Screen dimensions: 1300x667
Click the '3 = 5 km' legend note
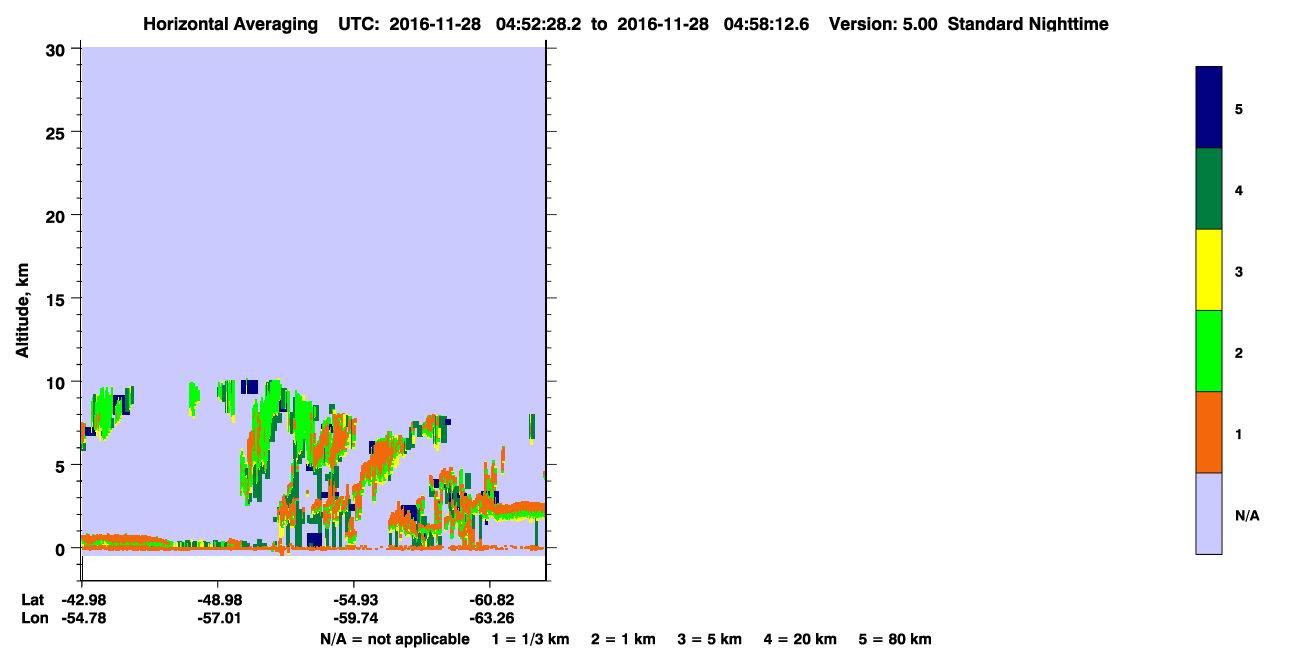point(710,640)
